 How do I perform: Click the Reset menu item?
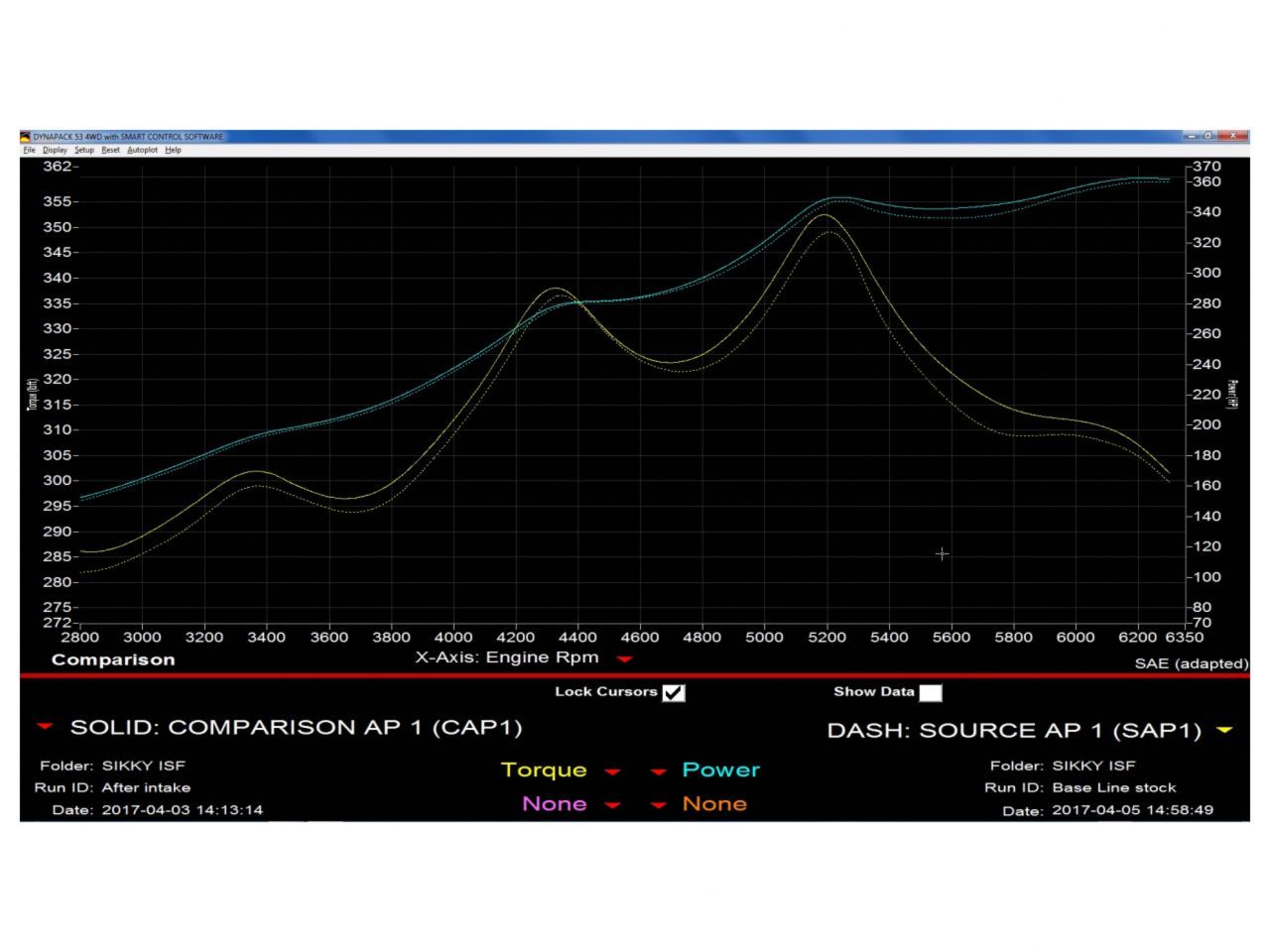pyautogui.click(x=110, y=150)
